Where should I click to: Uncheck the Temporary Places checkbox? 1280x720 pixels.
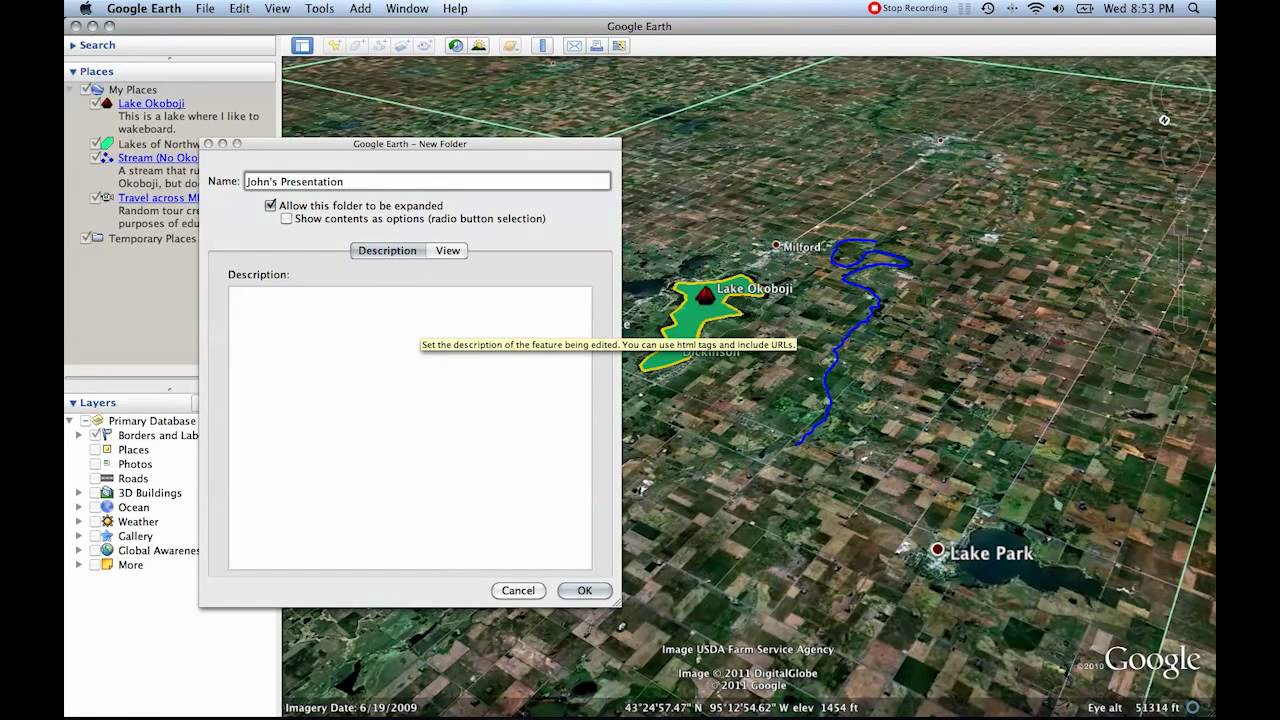click(x=86, y=238)
